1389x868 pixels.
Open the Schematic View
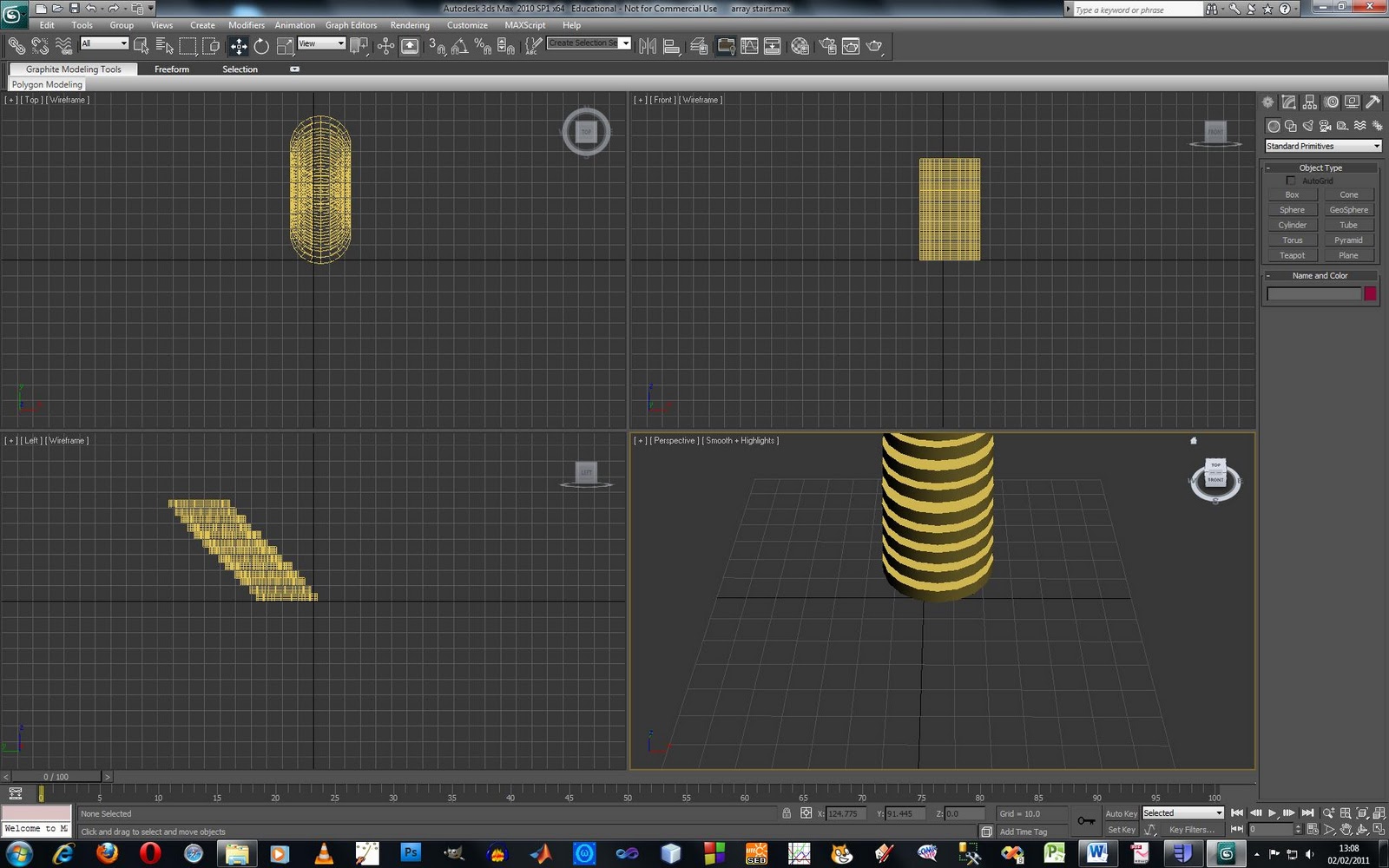click(772, 46)
